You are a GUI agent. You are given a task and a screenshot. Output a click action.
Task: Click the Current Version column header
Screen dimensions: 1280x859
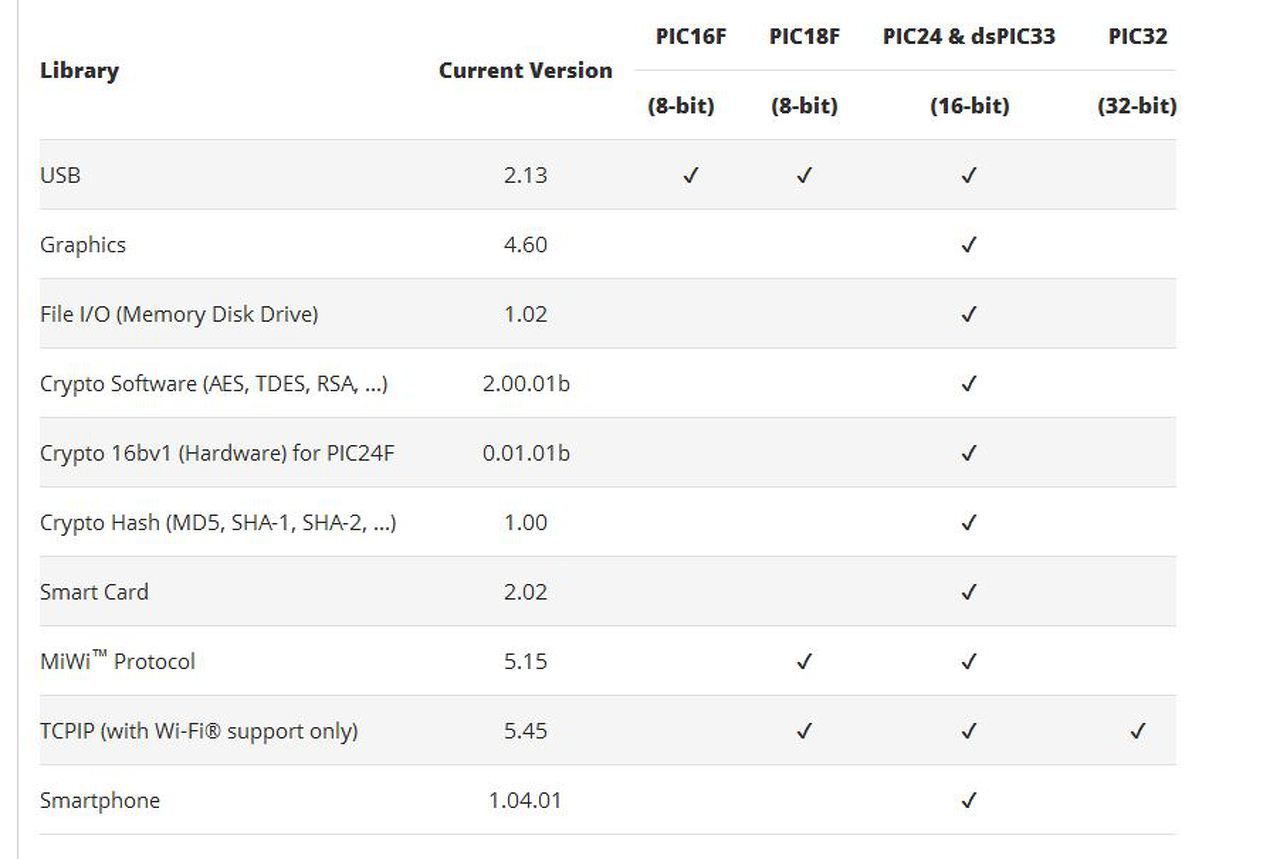point(525,71)
